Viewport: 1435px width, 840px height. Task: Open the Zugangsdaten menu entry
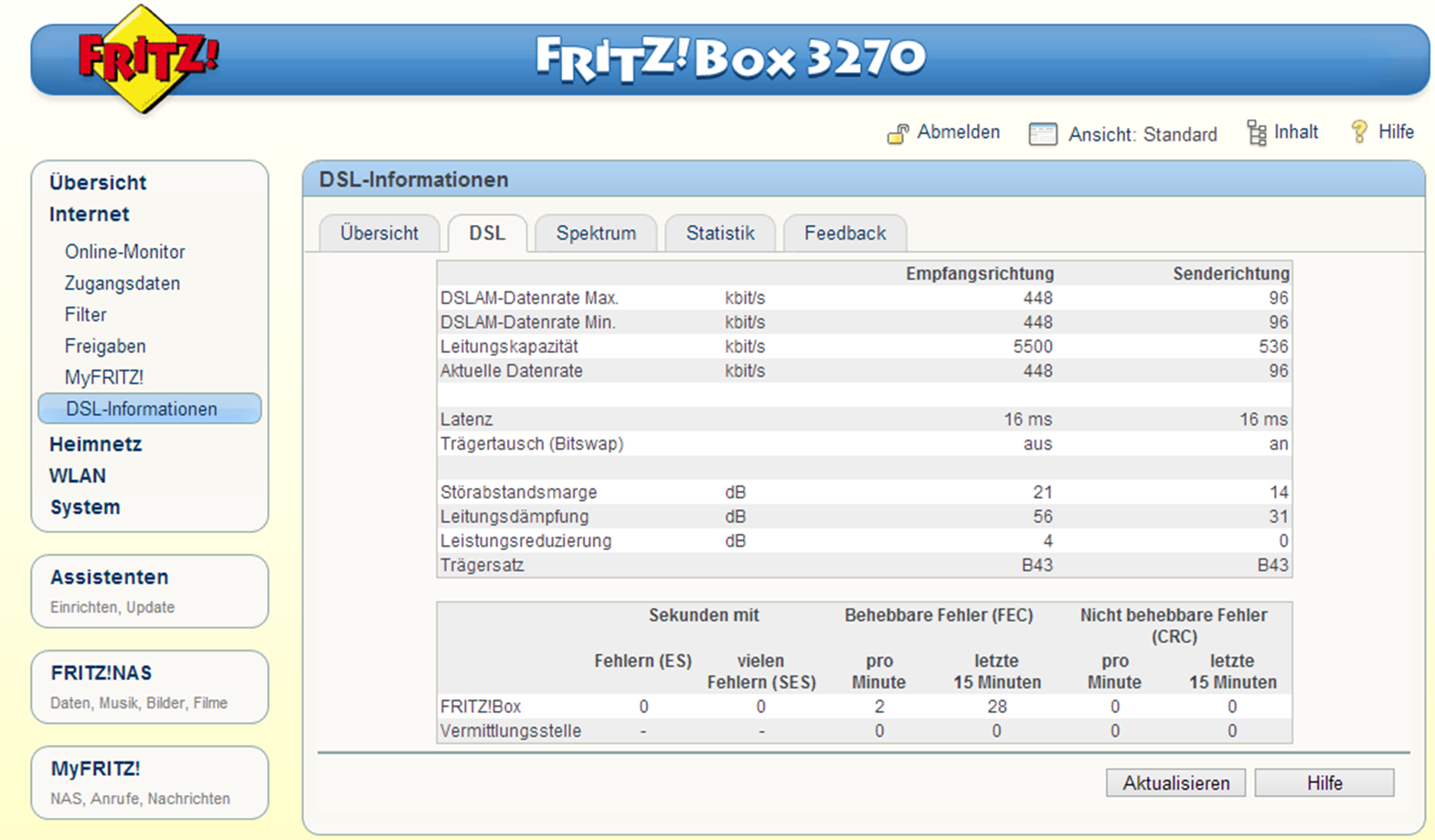pos(122,283)
